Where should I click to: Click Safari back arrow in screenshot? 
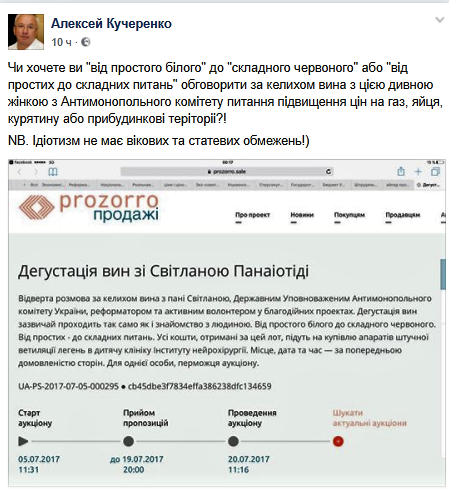[19, 172]
